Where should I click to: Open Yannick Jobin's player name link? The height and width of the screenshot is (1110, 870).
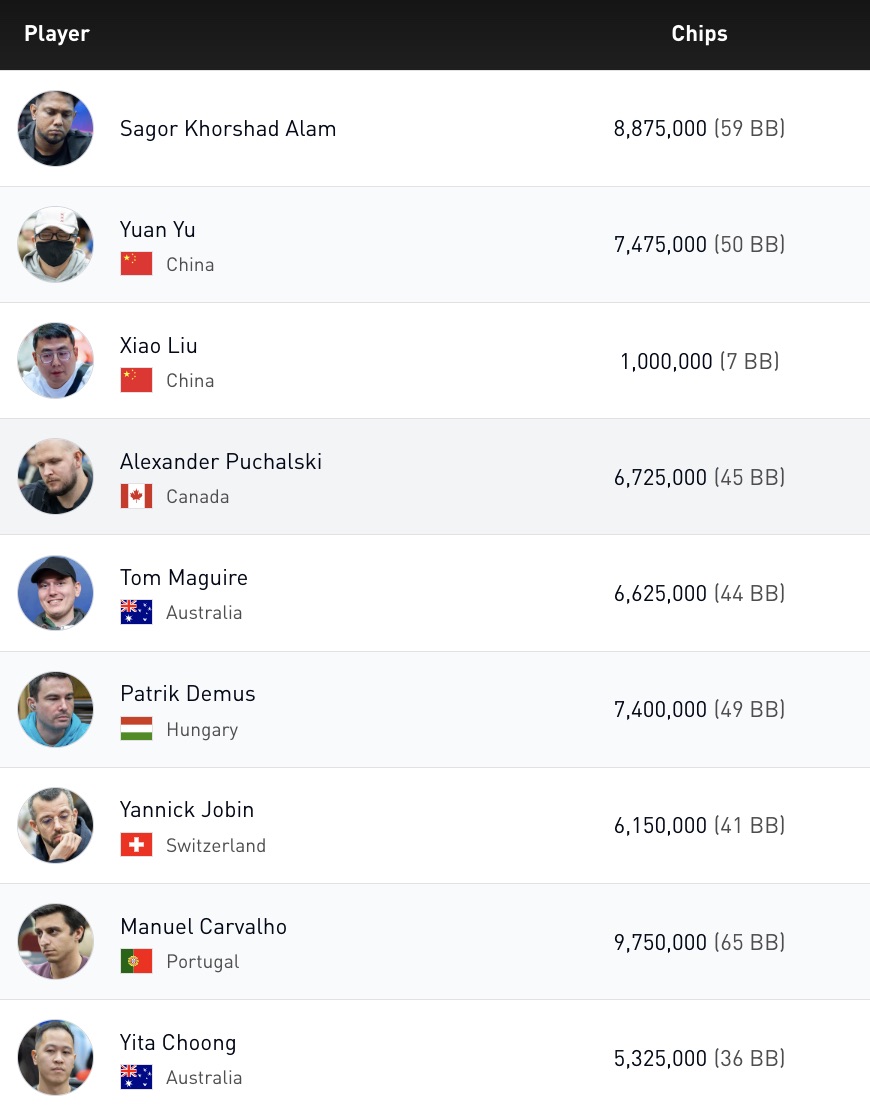click(187, 810)
